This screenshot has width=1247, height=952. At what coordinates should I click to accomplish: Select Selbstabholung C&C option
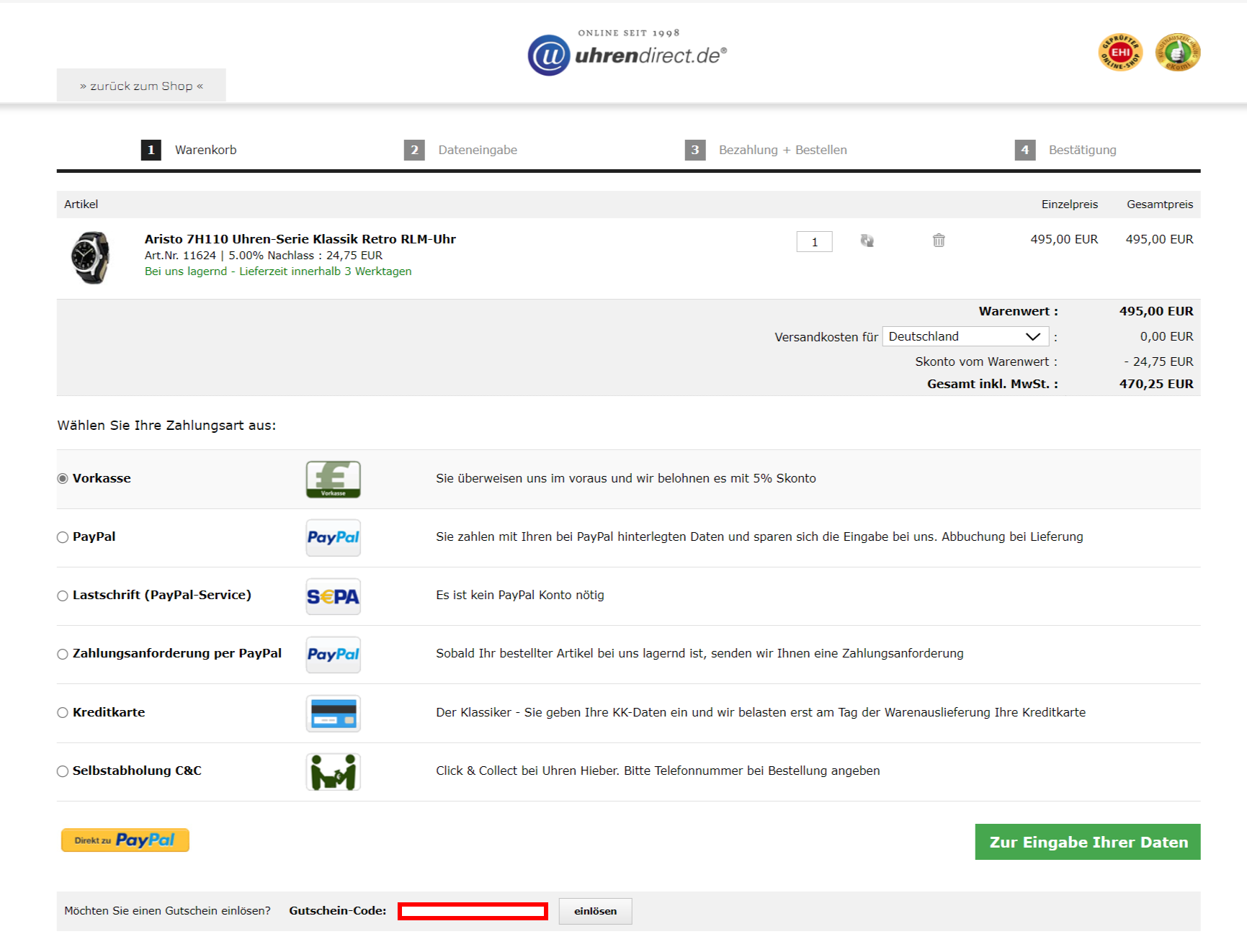coord(63,771)
